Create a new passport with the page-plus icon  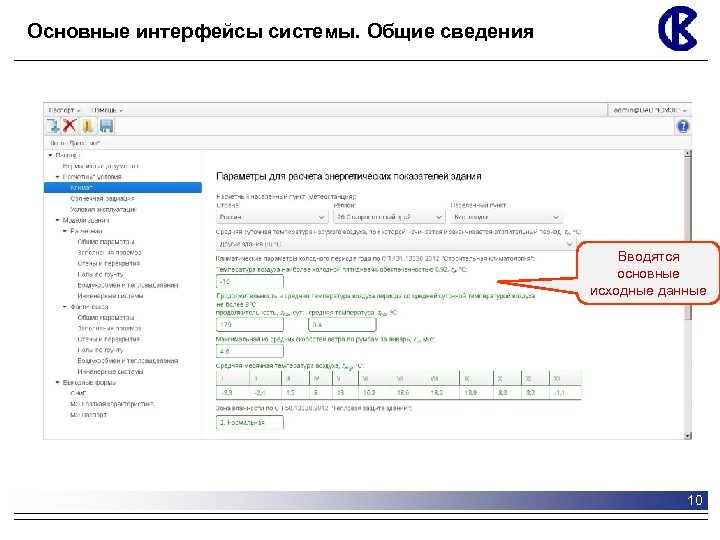53,126
